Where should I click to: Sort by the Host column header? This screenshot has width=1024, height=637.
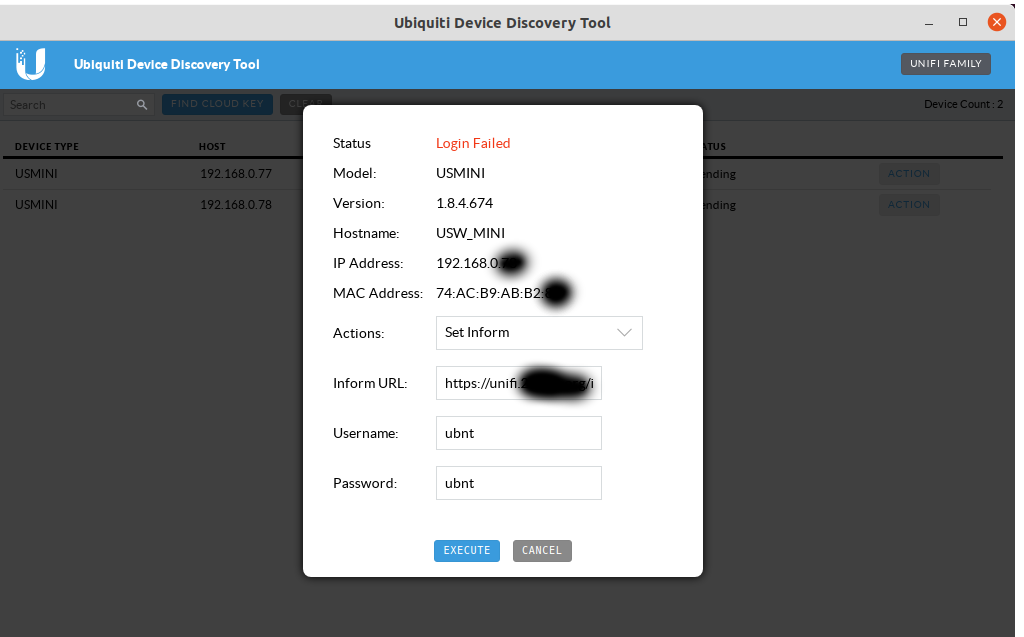(x=212, y=147)
